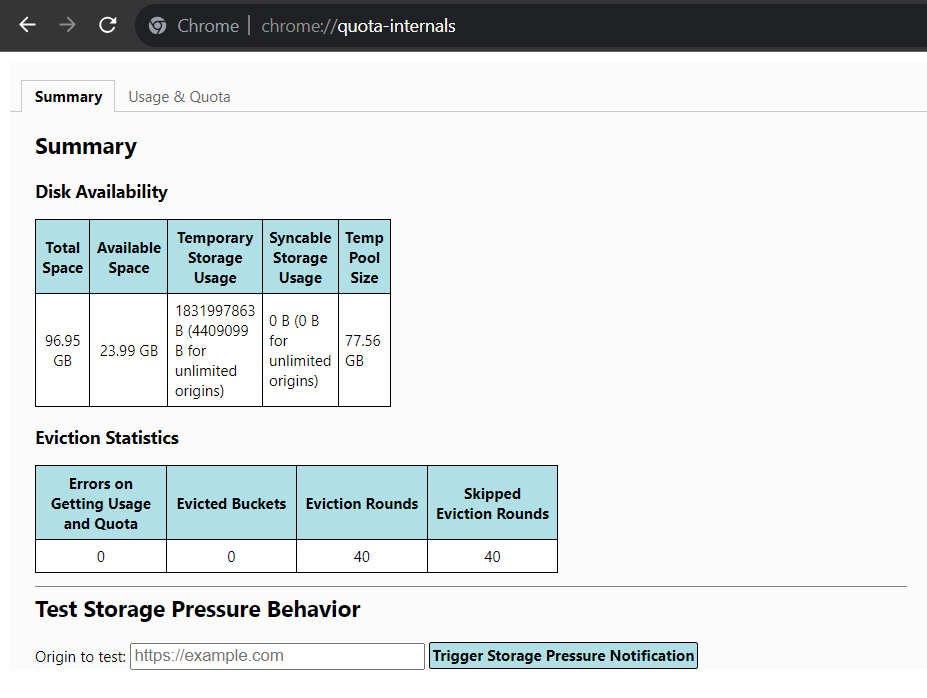Click the Eviction Statistics heading
This screenshot has height=698, width=927.
pos(107,437)
